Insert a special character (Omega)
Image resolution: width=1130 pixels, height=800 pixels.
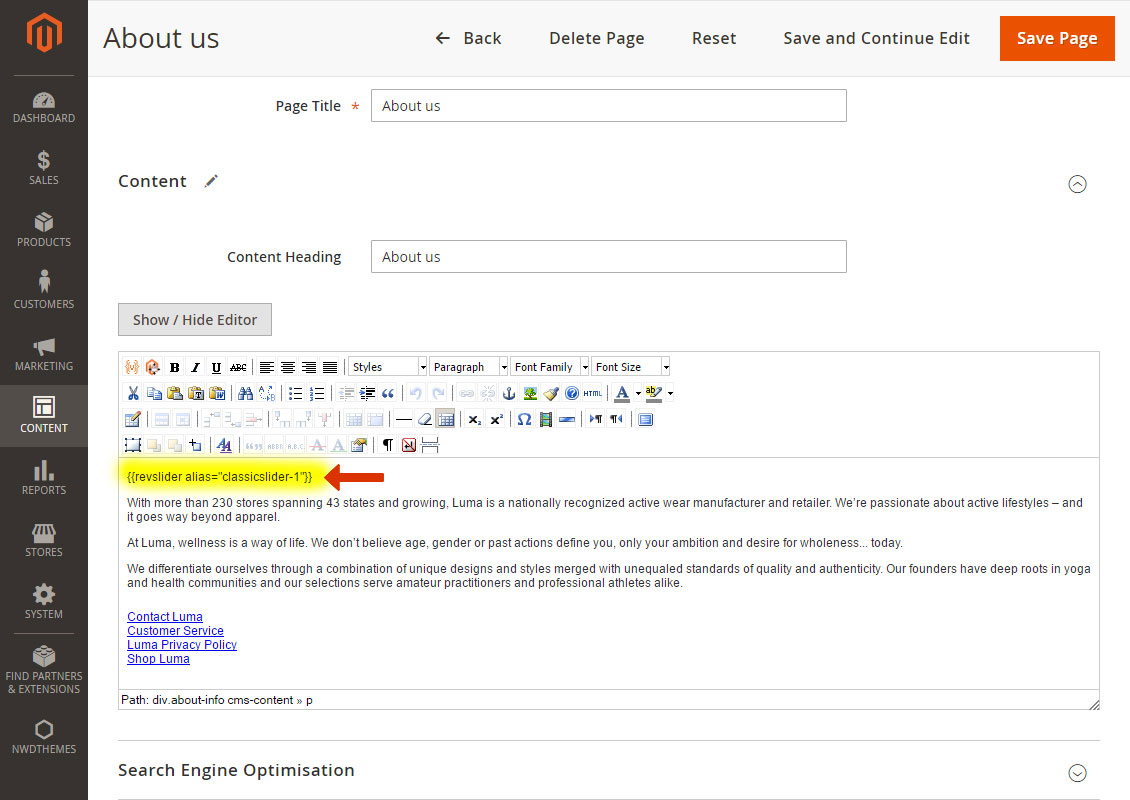tap(525, 419)
